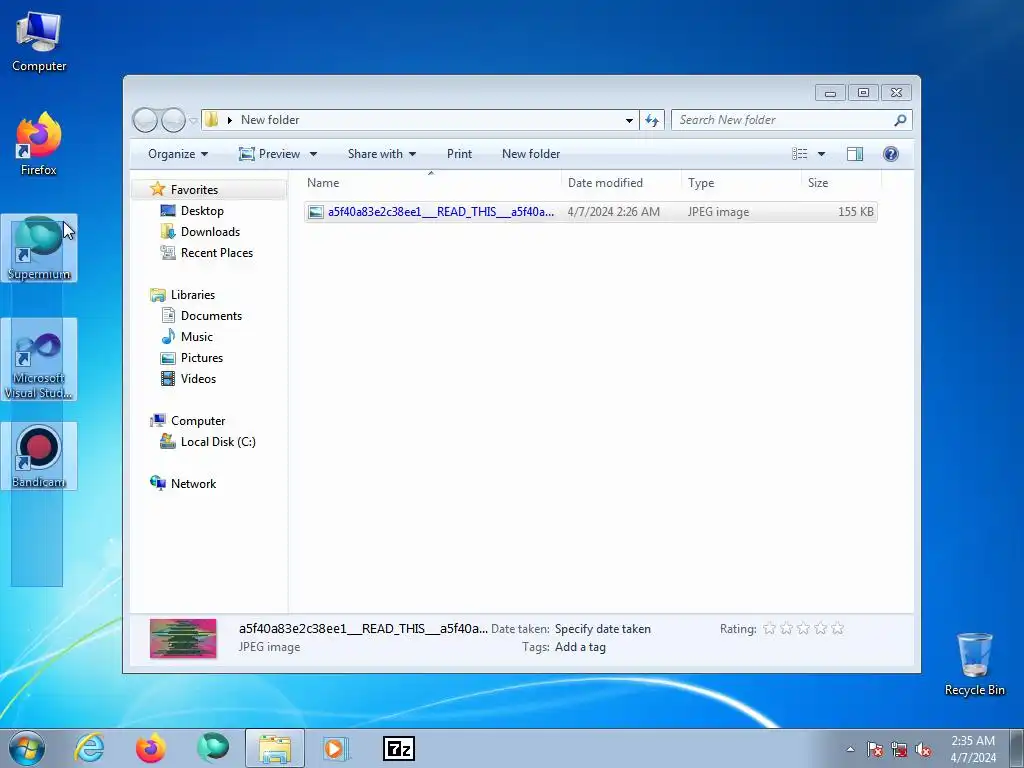The image size is (1024, 768).
Task: Open the Pictures library
Action: (201, 358)
